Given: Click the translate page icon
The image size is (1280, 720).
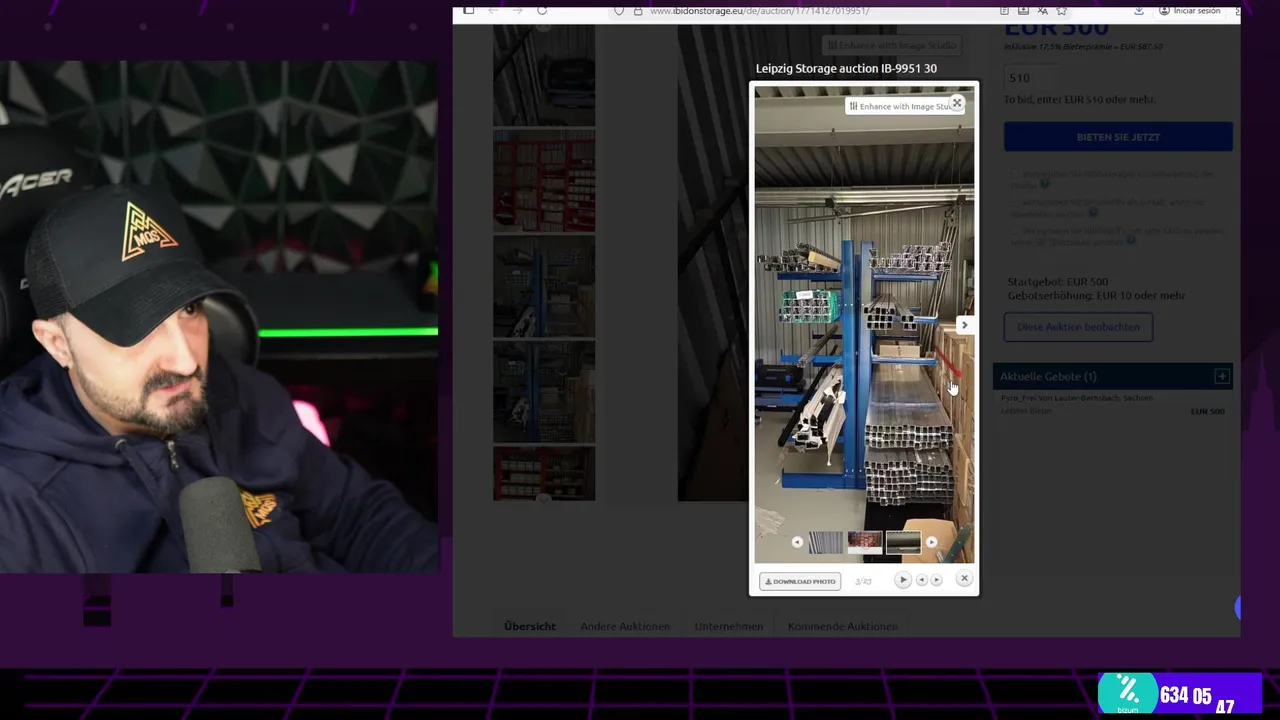Looking at the screenshot, I should 1043,11.
